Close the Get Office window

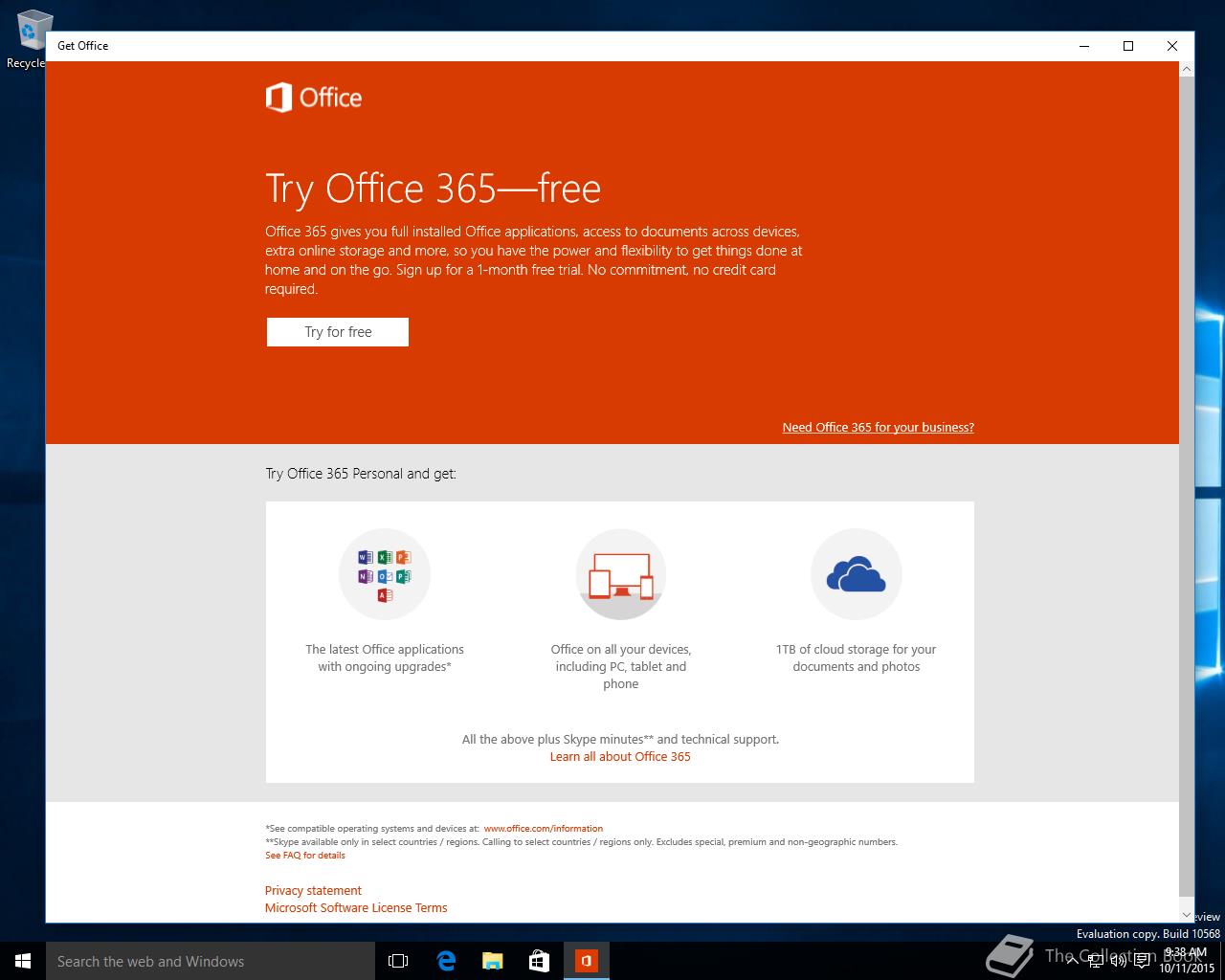coord(1172,46)
